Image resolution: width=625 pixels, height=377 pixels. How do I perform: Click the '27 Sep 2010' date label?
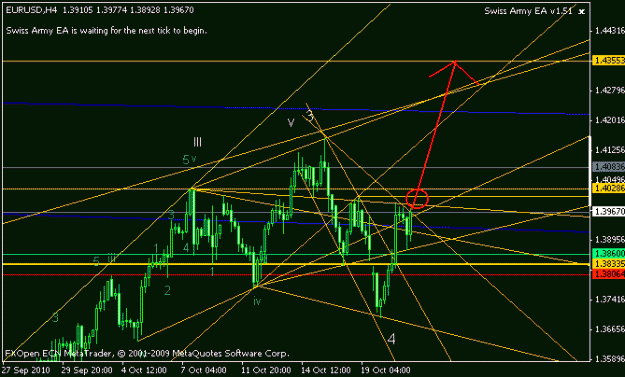pyautogui.click(x=27, y=370)
